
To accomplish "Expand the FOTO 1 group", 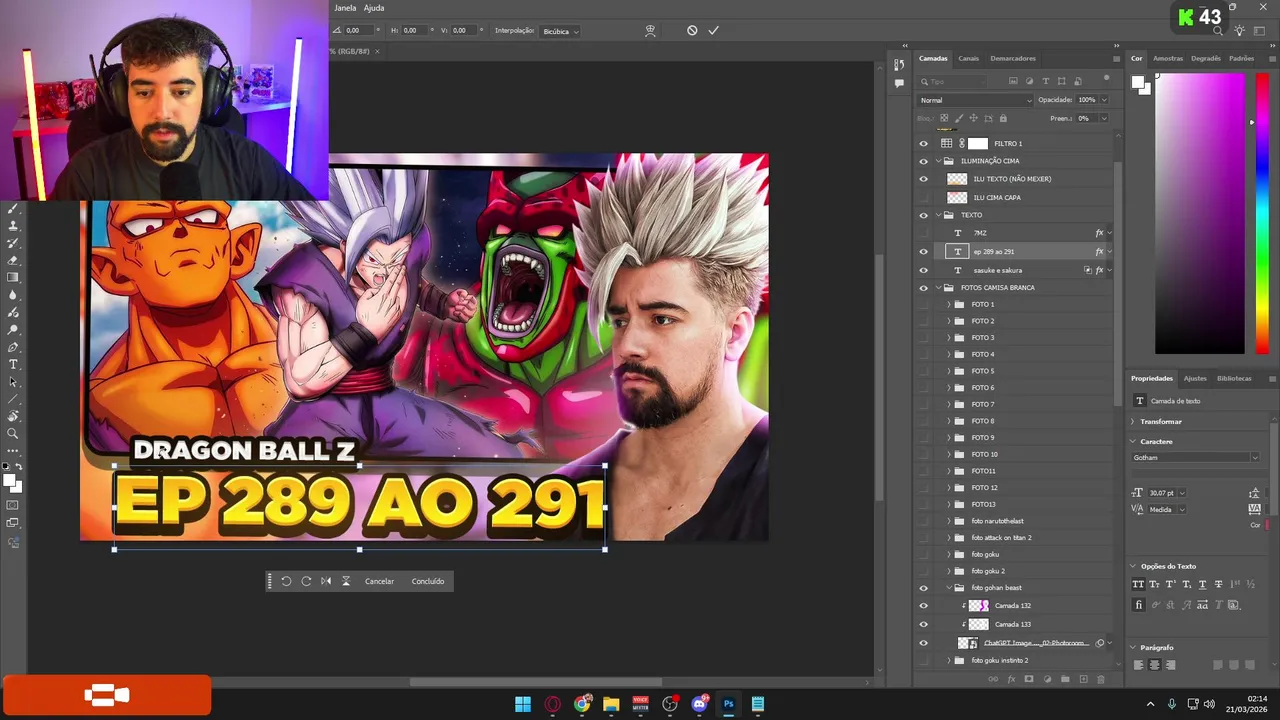I will (x=949, y=304).
